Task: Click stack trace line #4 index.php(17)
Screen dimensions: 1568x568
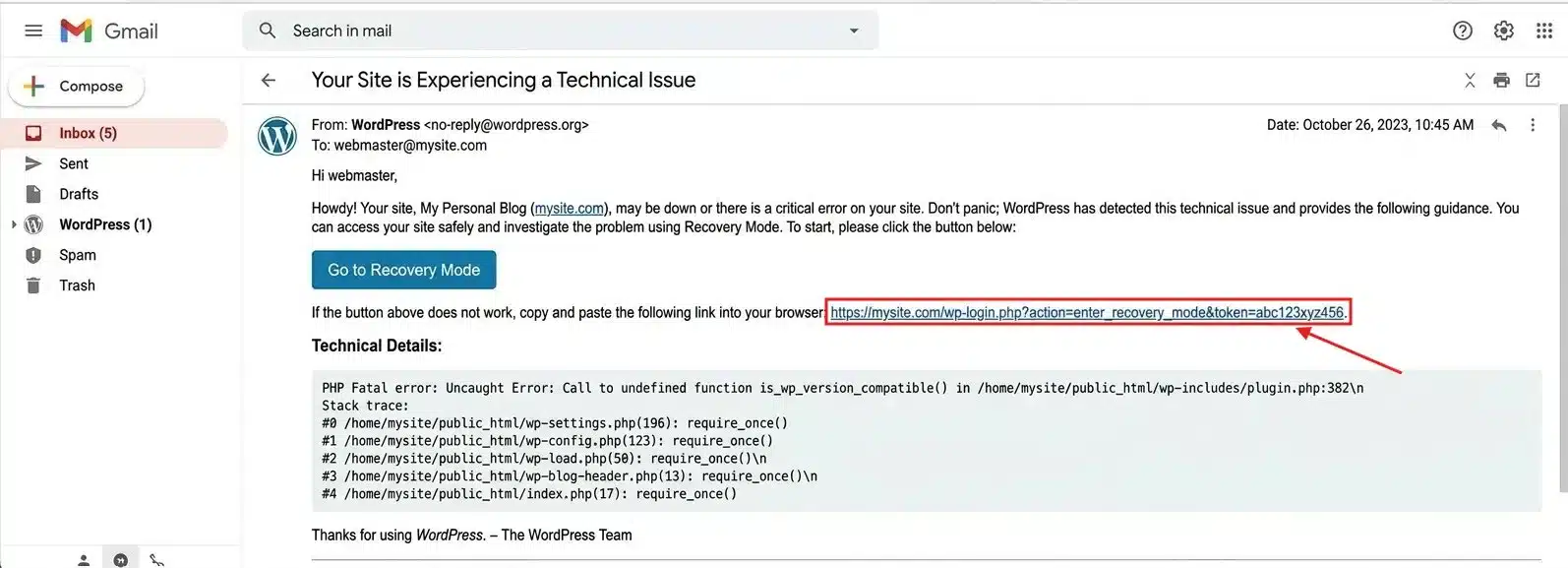Action: (529, 494)
